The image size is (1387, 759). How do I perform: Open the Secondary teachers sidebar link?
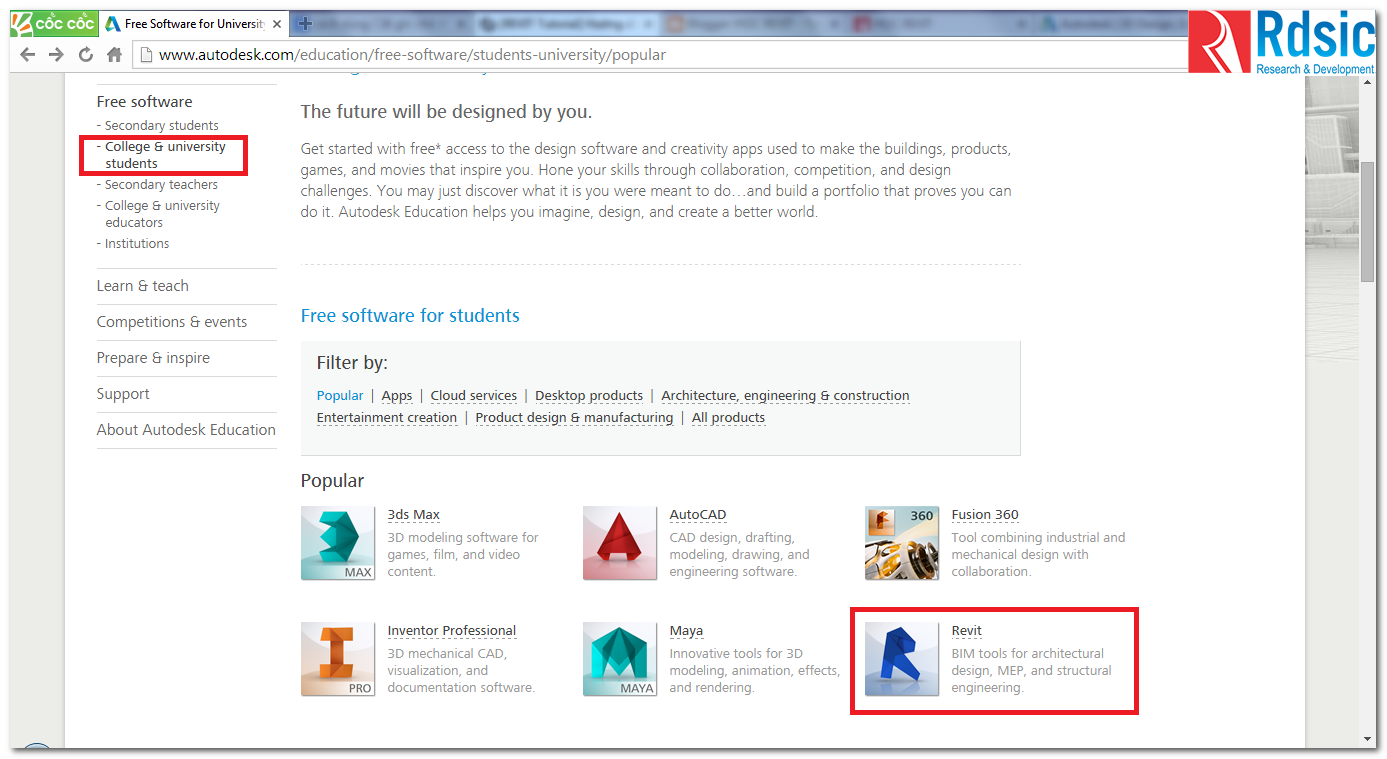tap(161, 184)
